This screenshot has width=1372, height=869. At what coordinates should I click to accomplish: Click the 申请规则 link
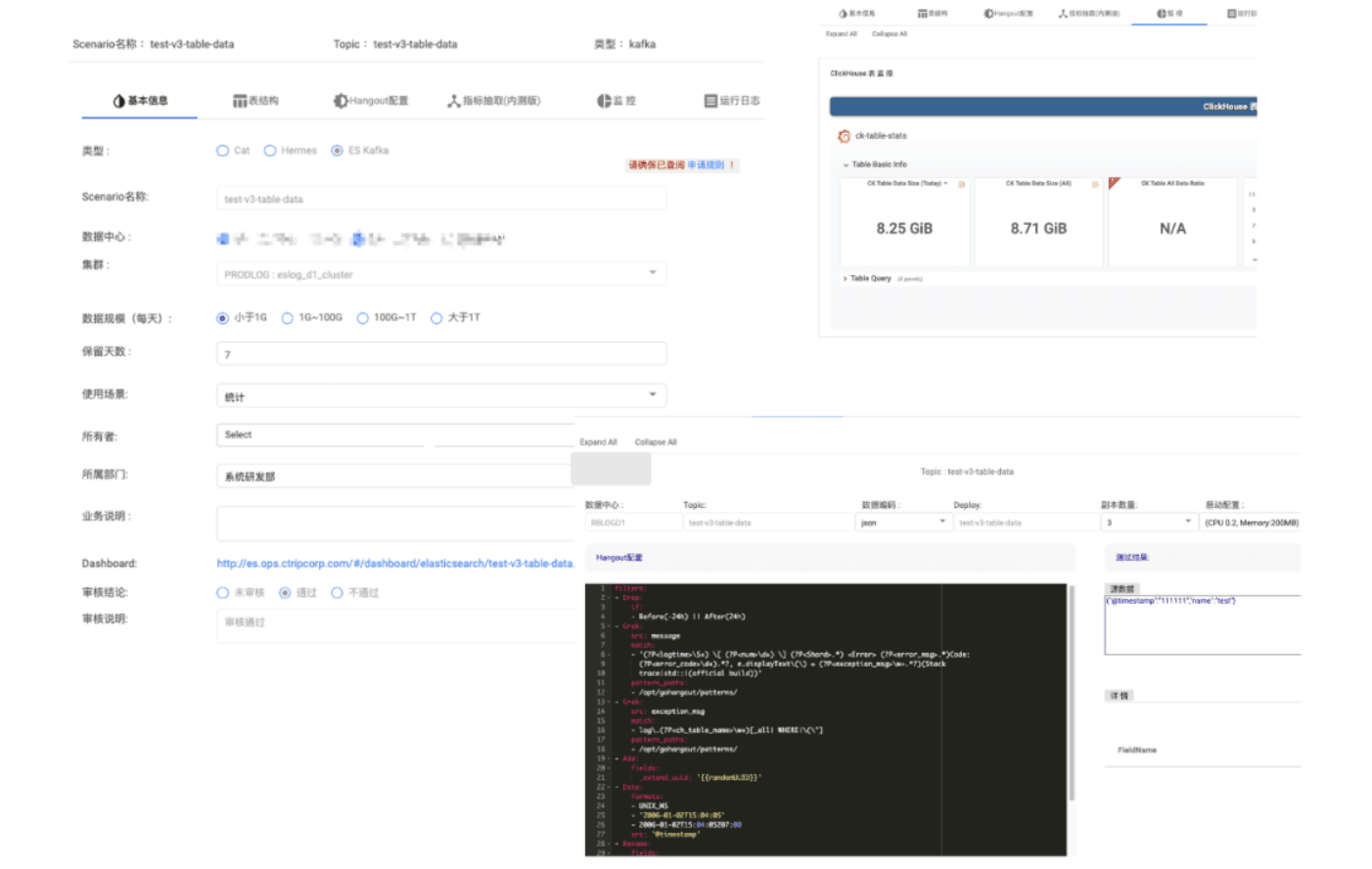(705, 165)
